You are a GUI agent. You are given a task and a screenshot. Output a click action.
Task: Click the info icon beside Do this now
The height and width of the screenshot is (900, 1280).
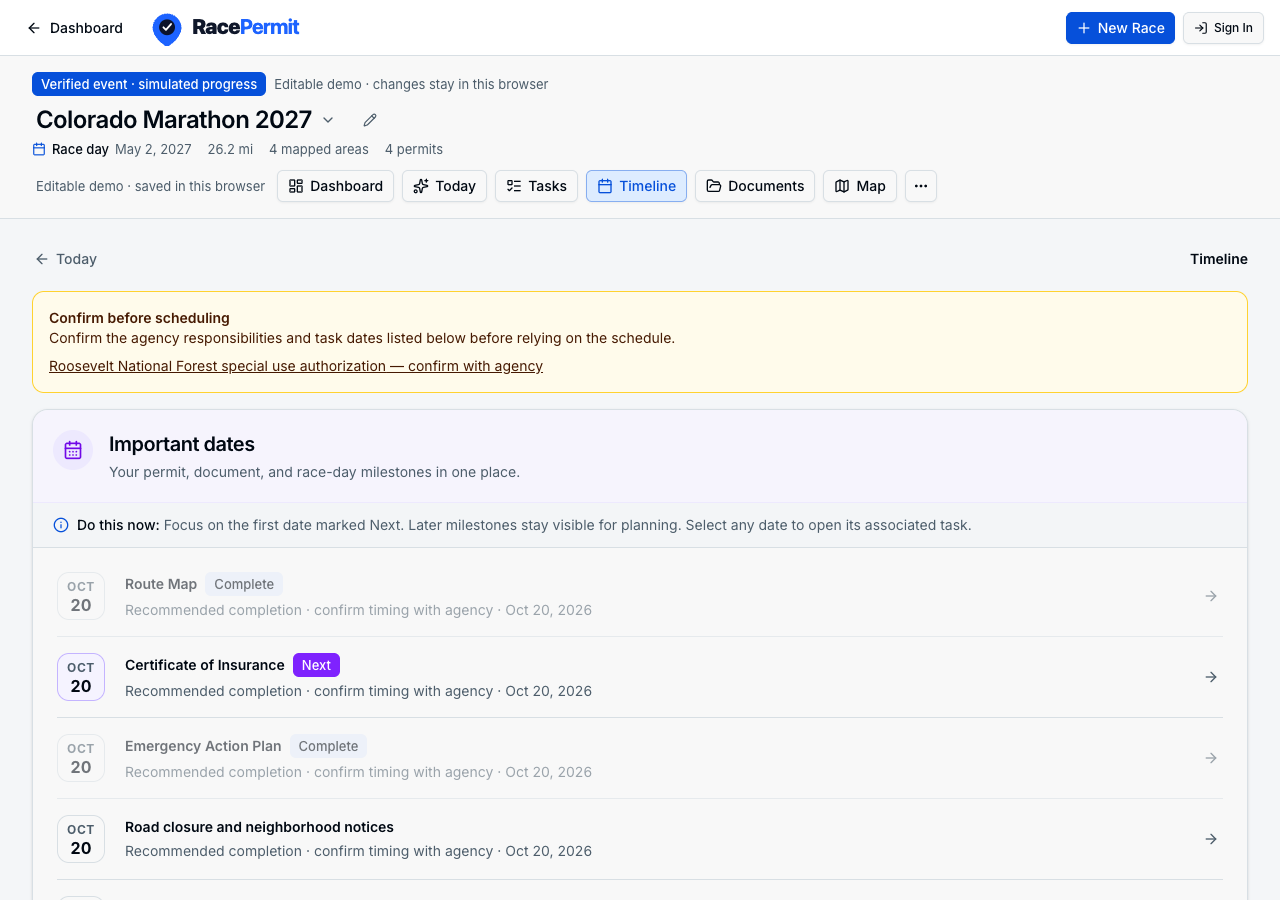(x=61, y=525)
